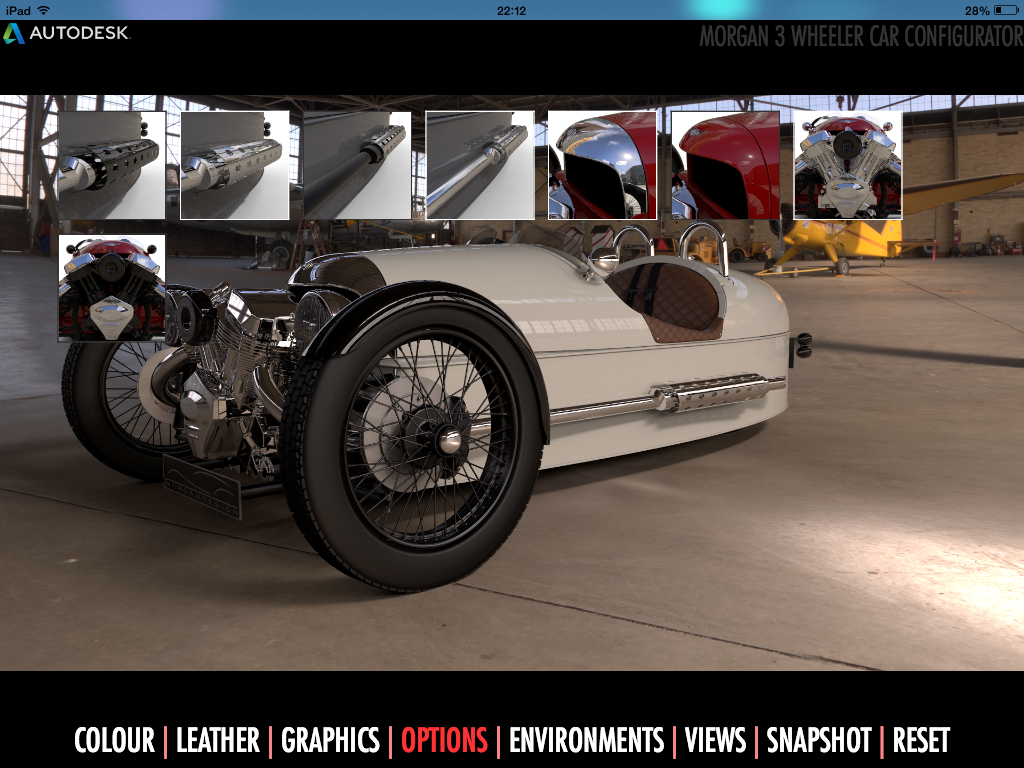Open the Graphics menu
Viewport: 1024px width, 768px height.
tap(330, 741)
